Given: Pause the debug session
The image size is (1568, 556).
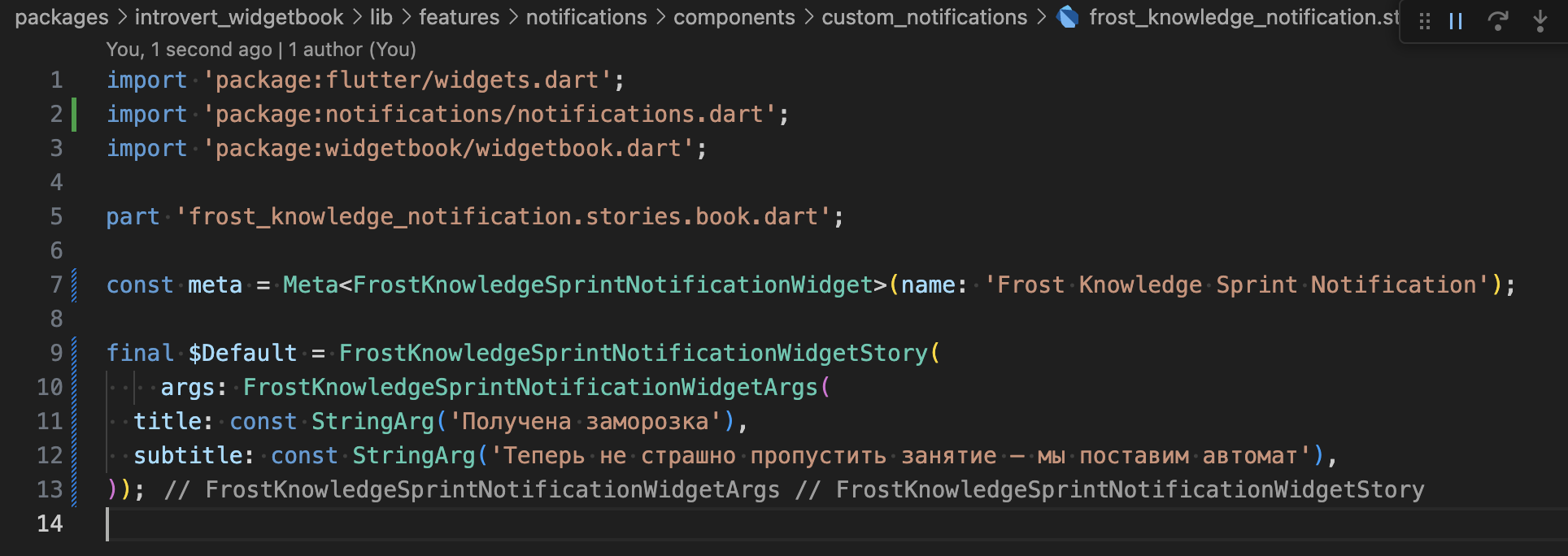Looking at the screenshot, I should 1456,21.
